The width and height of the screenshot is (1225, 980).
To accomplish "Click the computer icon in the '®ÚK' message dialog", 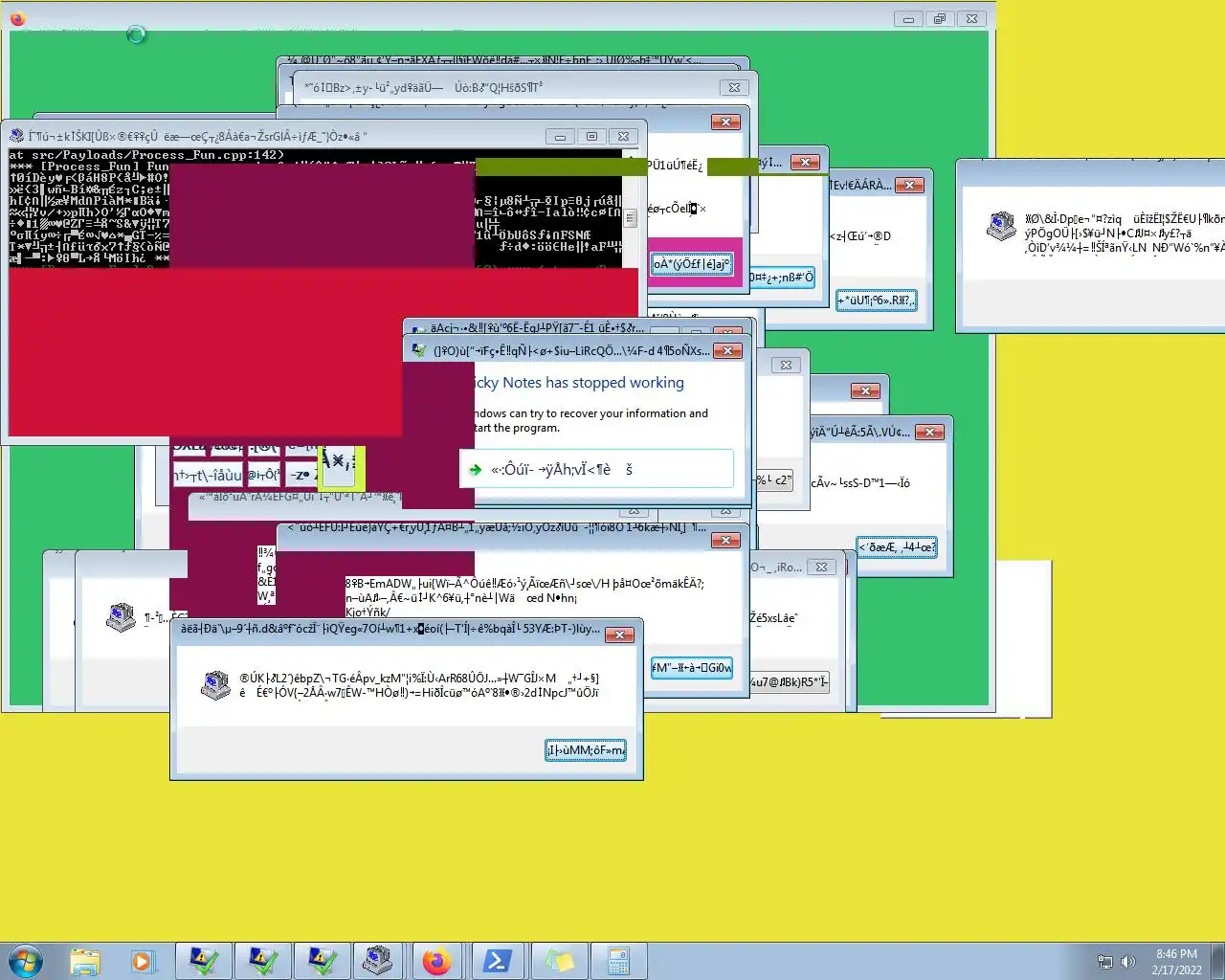I will (x=215, y=685).
